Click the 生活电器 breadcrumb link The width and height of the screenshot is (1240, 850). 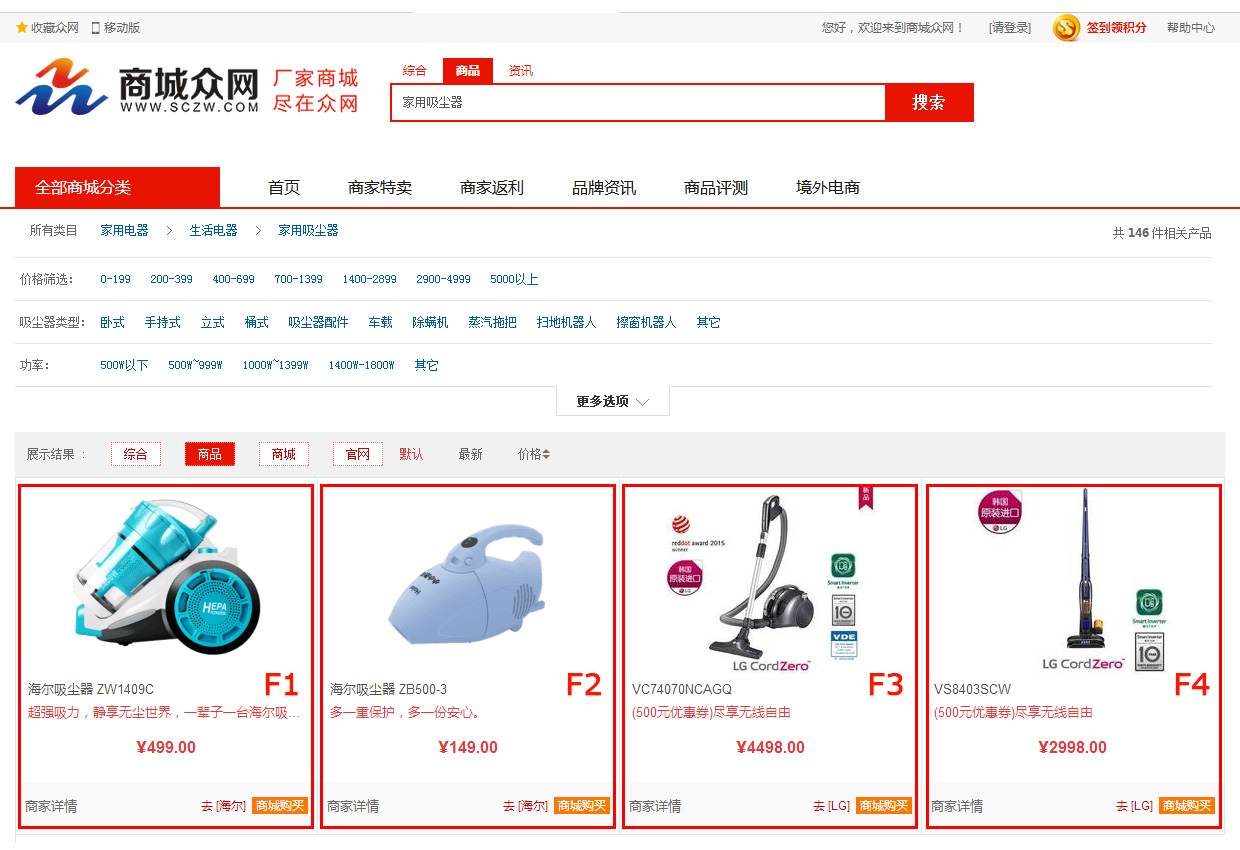tap(214, 230)
